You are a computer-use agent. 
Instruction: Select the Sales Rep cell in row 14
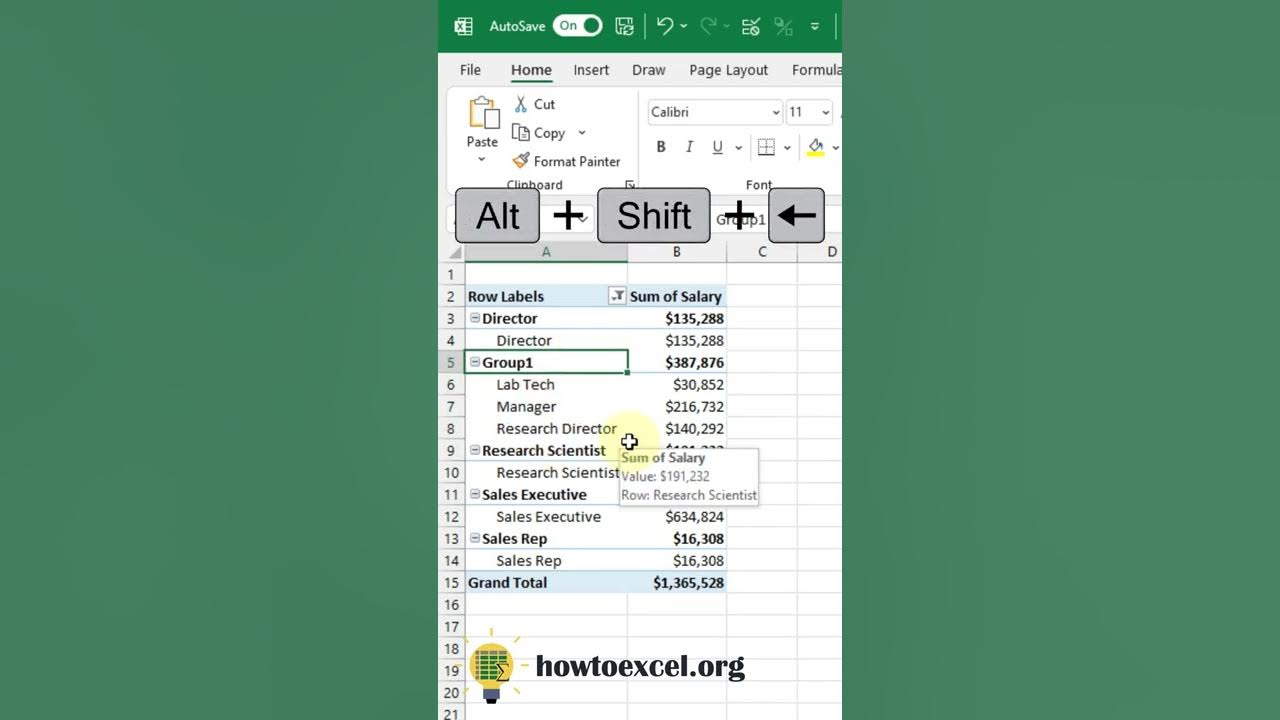tap(546, 560)
